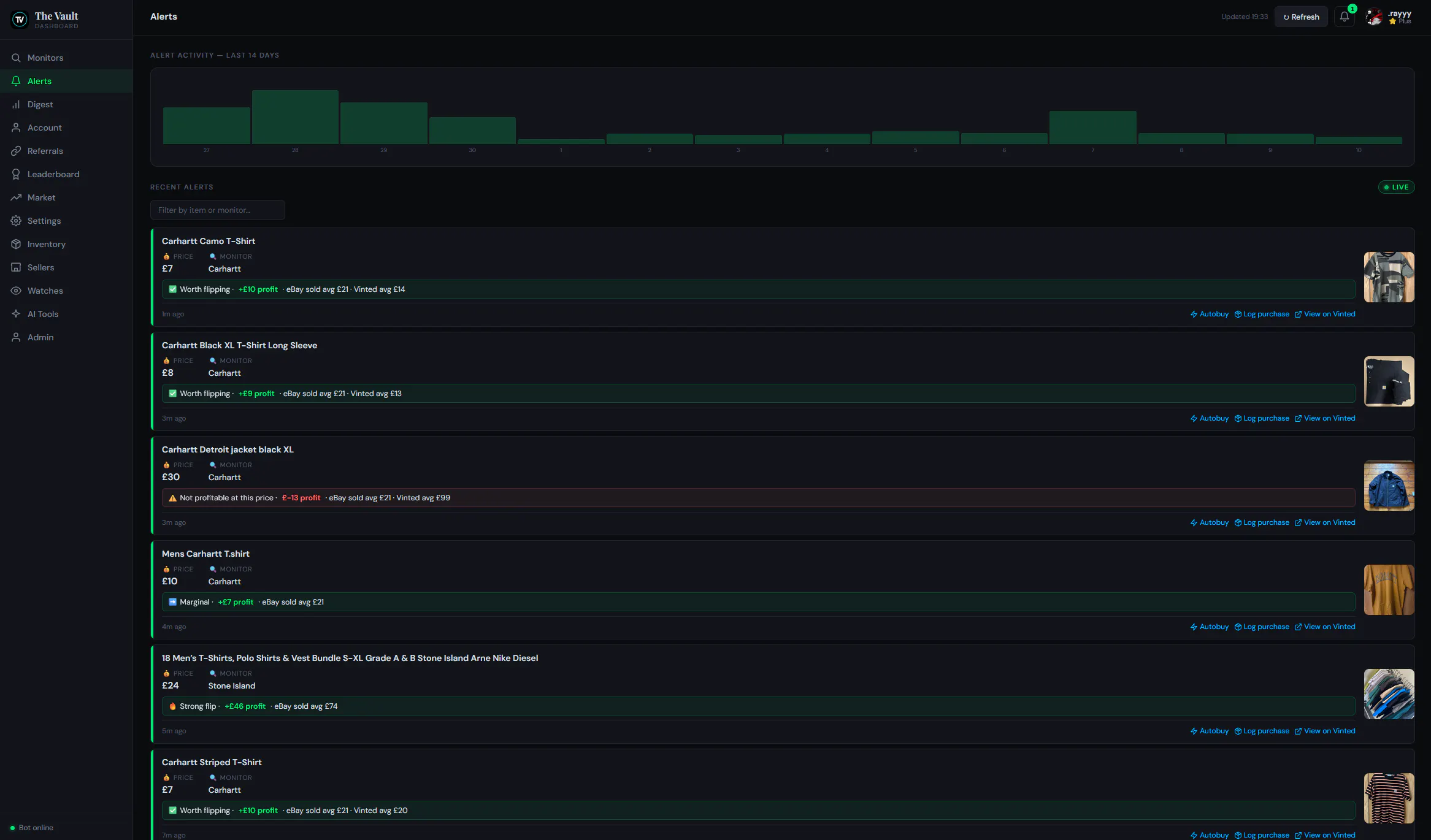Viewport: 1431px width, 840px height.
Task: Click the chart bar for day 28
Action: click(x=295, y=117)
